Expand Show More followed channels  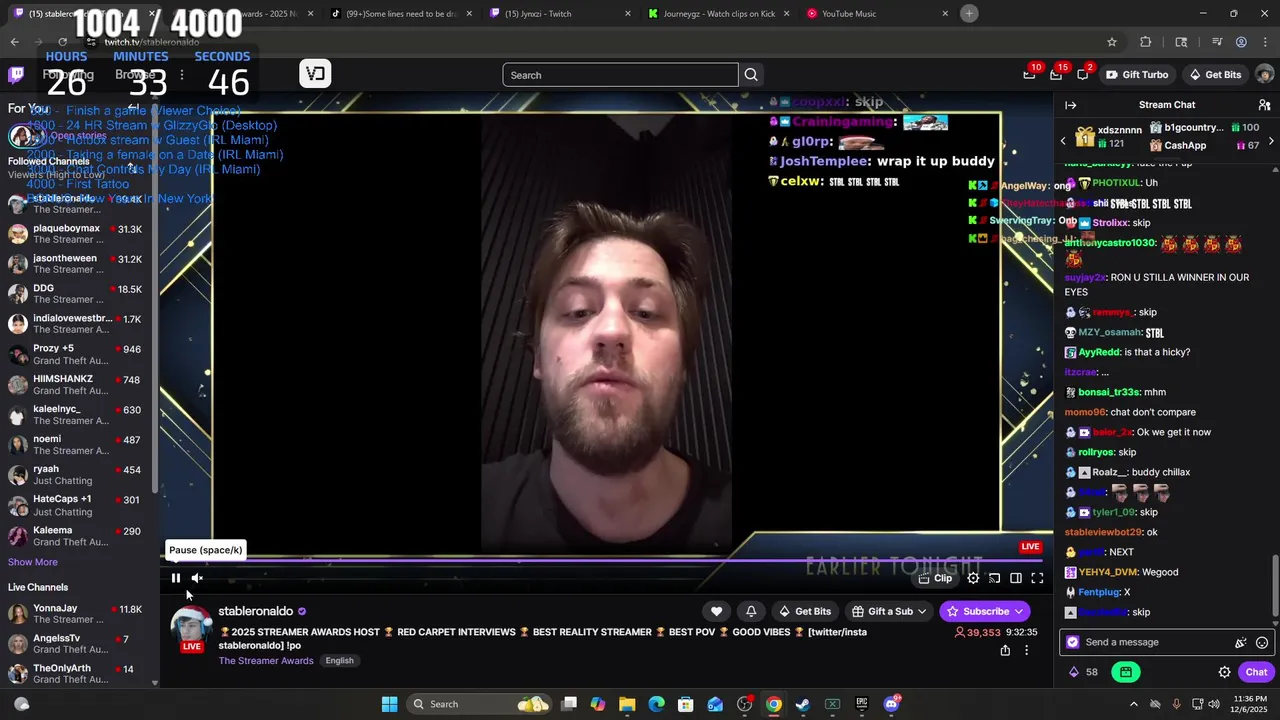pyautogui.click(x=33, y=562)
